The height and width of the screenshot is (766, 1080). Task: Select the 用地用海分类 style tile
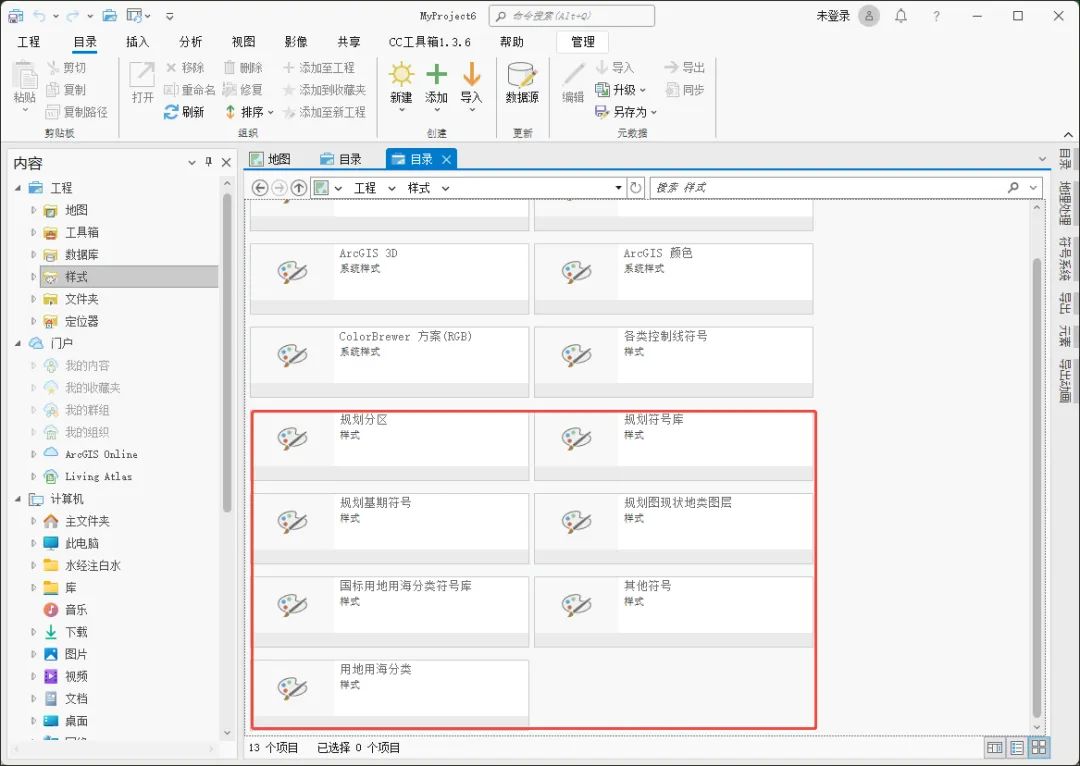pyautogui.click(x=389, y=694)
